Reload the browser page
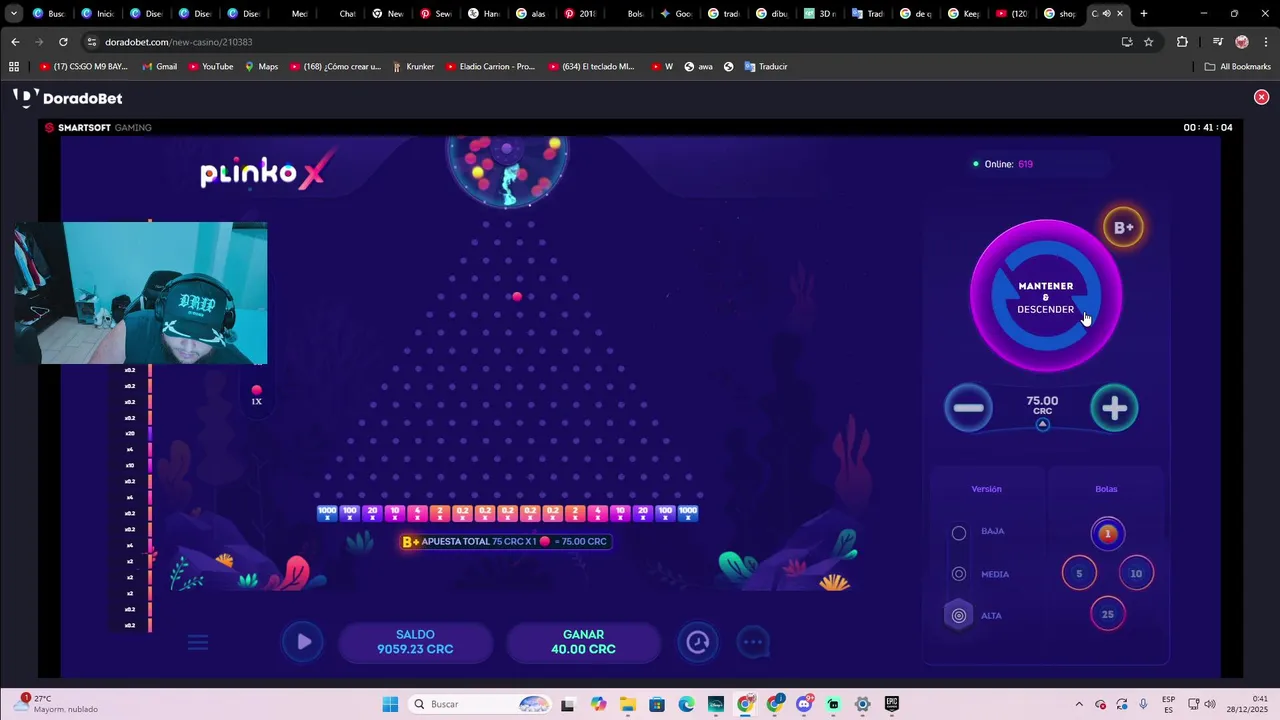1280x720 pixels. pos(63,42)
